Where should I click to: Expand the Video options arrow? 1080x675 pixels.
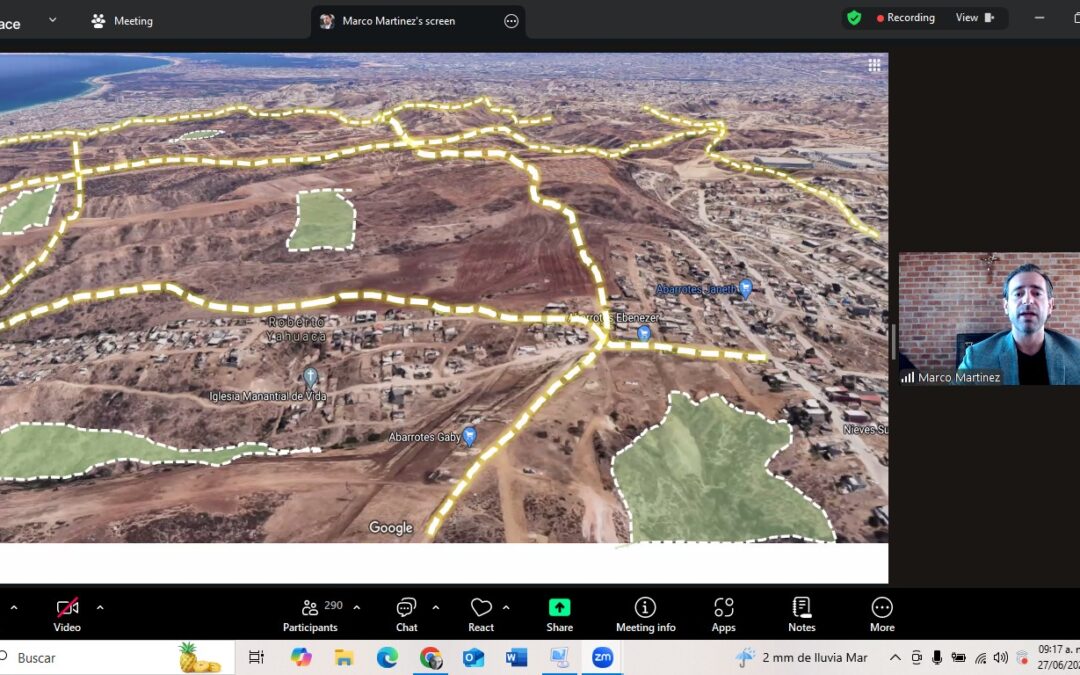[x=100, y=607]
